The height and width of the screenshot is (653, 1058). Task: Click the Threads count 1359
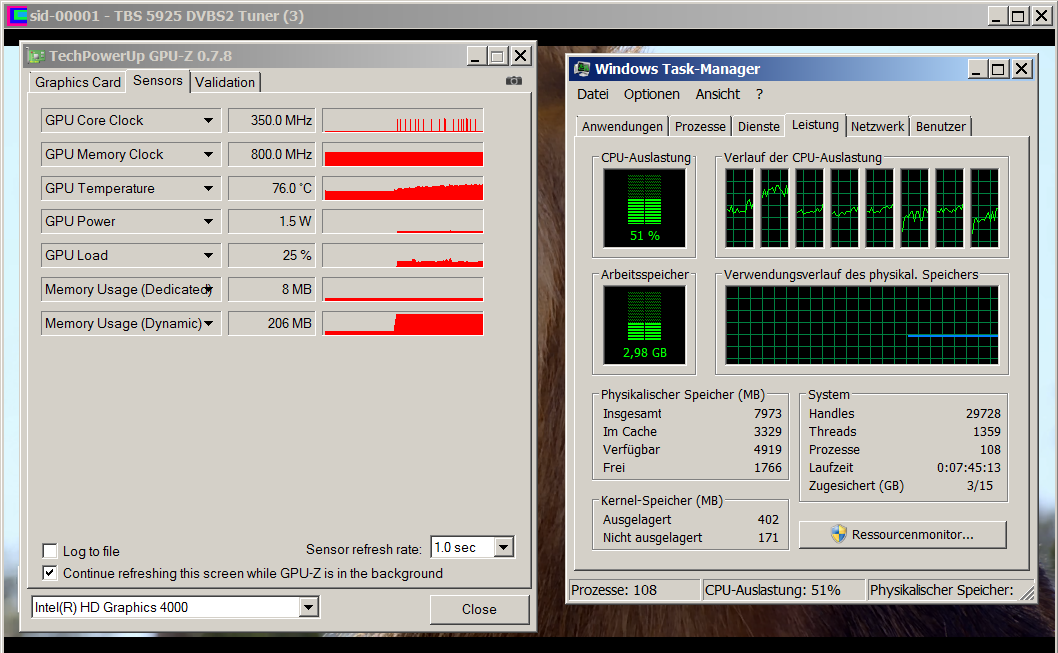(x=986, y=432)
